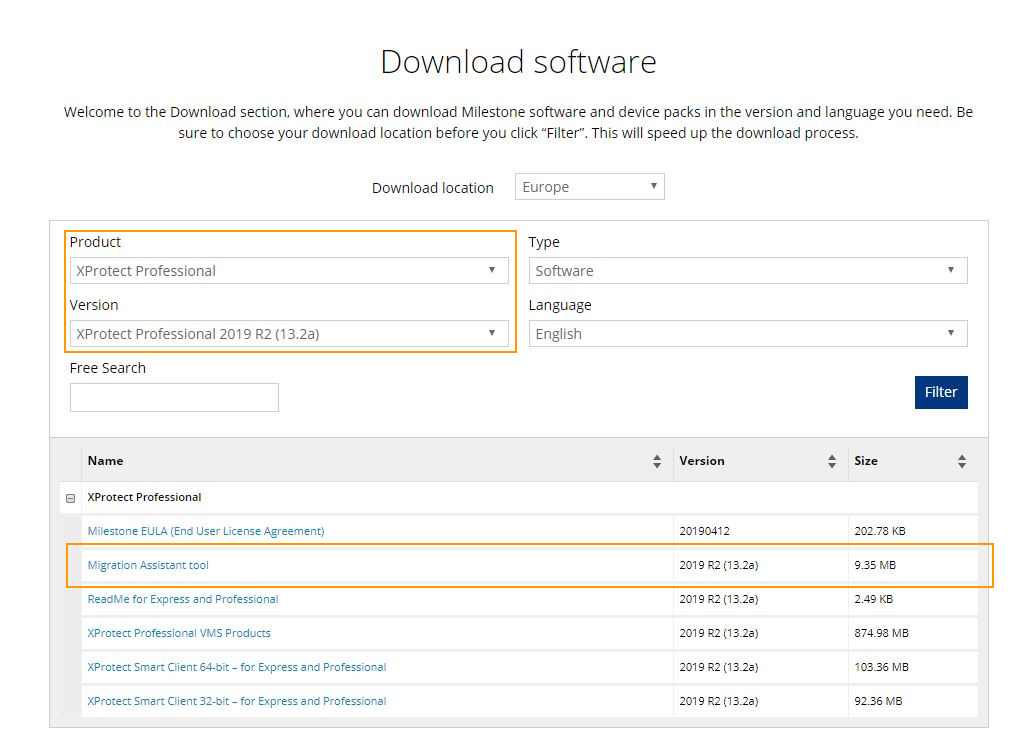Open the Download location dropdown
This screenshot has height=735, width=1027.
point(589,186)
